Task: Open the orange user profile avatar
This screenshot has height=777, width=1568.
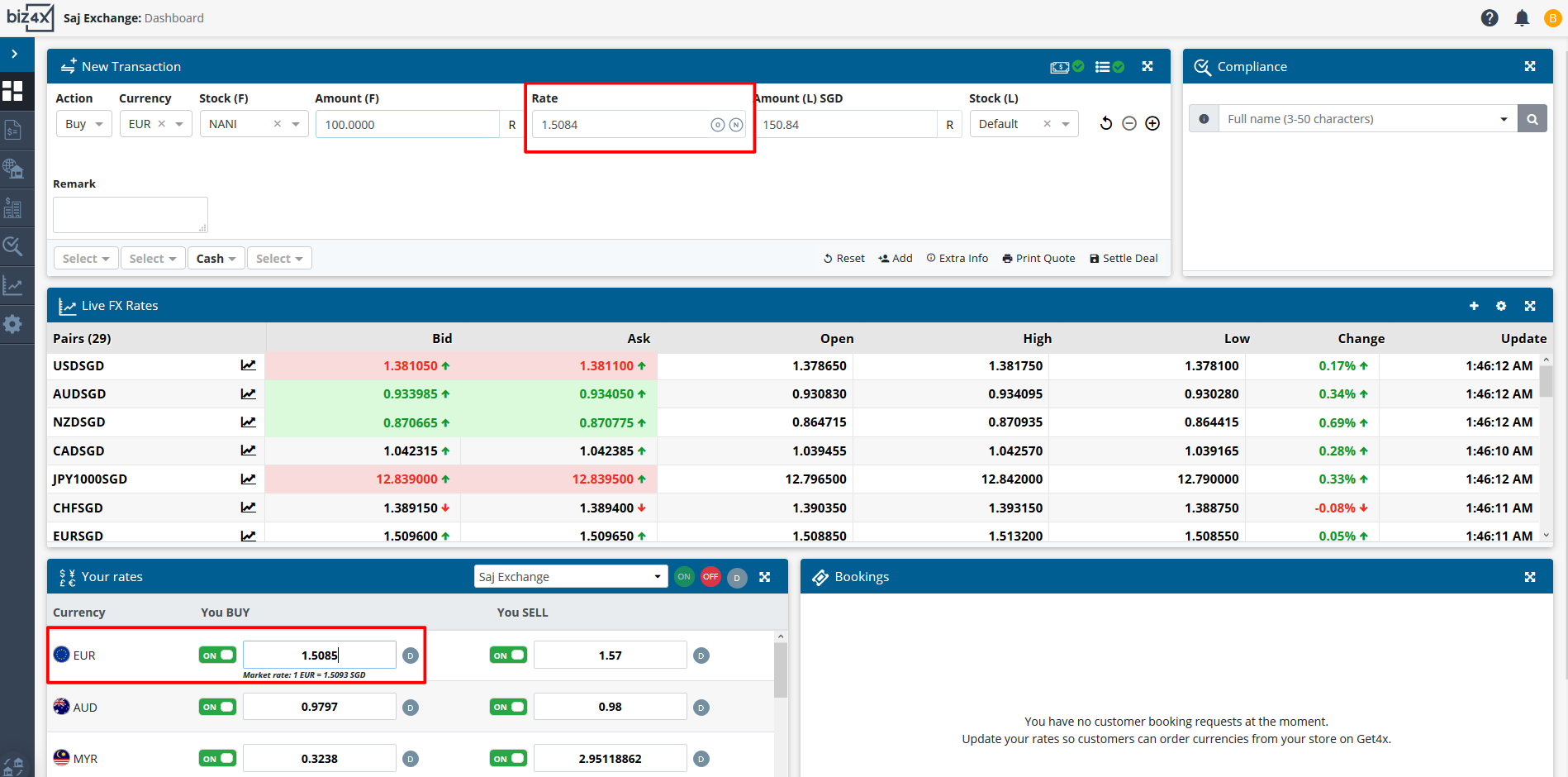Action: pyautogui.click(x=1552, y=18)
